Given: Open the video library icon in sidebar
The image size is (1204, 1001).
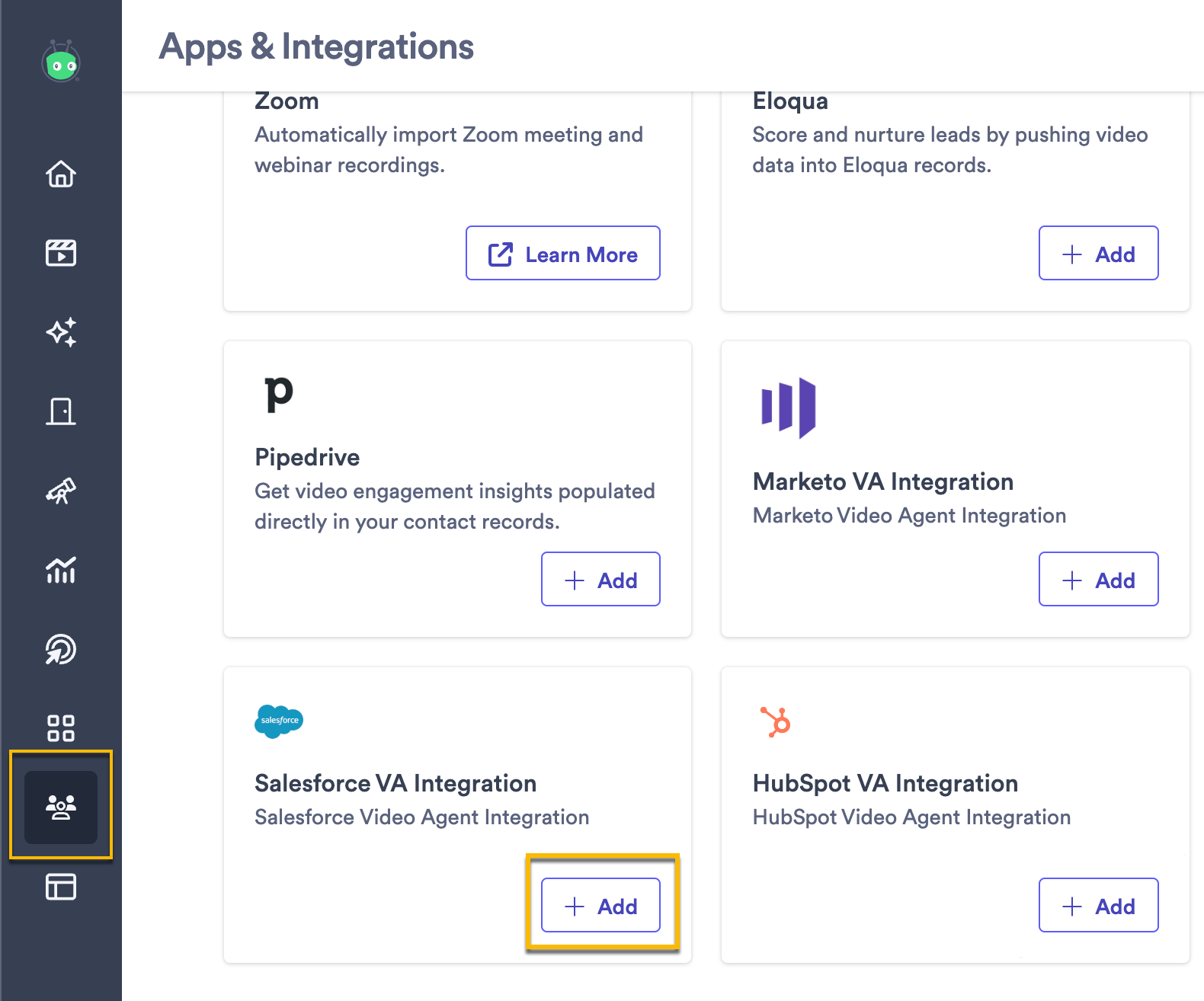Looking at the screenshot, I should click(62, 253).
